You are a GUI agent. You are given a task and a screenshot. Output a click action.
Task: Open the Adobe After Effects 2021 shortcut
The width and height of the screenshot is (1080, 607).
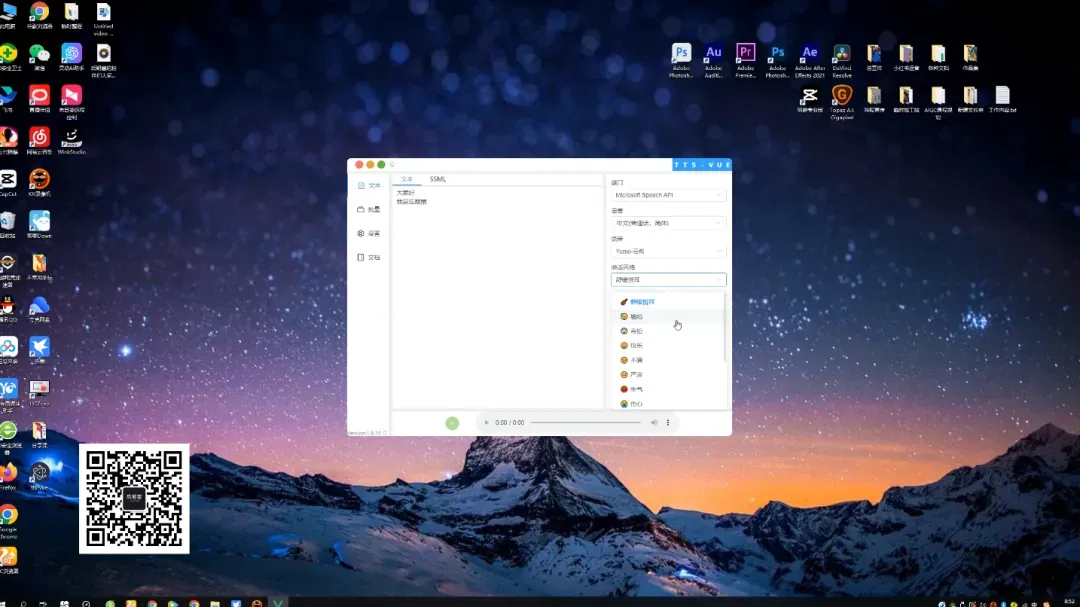coord(809,61)
